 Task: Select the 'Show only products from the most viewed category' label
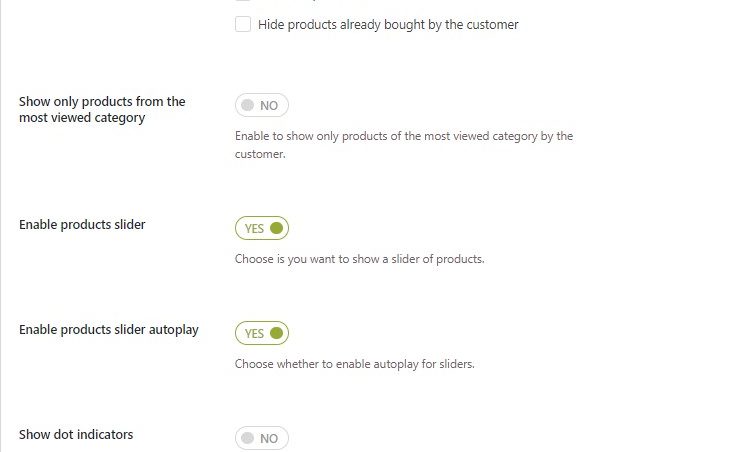pos(102,109)
